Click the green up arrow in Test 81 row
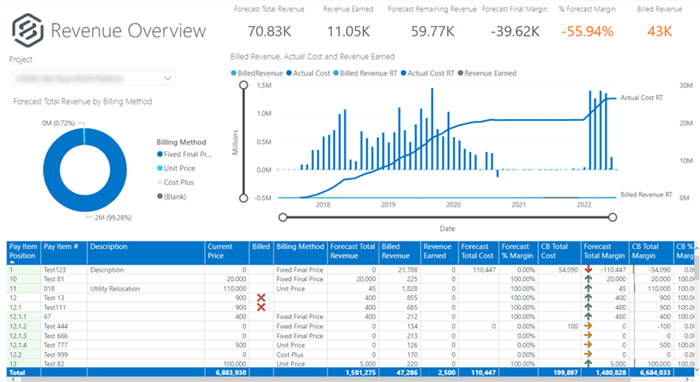The image size is (700, 382). pyautogui.click(x=588, y=279)
